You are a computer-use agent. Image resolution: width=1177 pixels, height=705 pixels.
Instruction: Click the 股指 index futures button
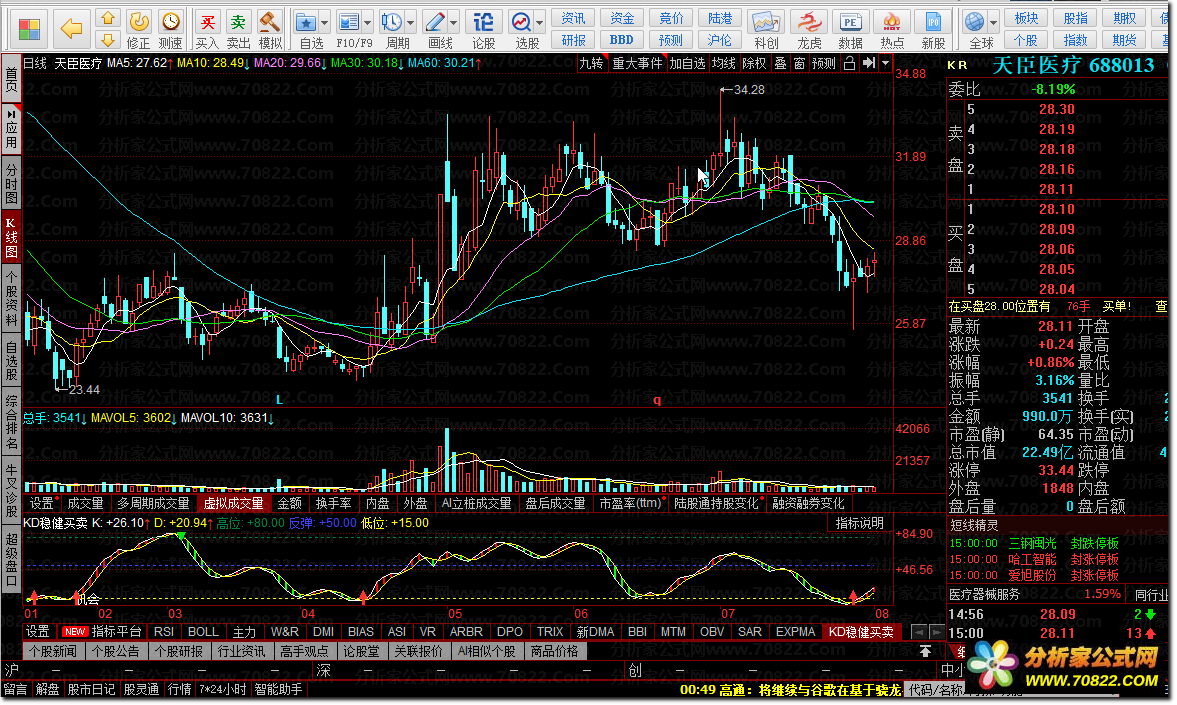[1076, 18]
